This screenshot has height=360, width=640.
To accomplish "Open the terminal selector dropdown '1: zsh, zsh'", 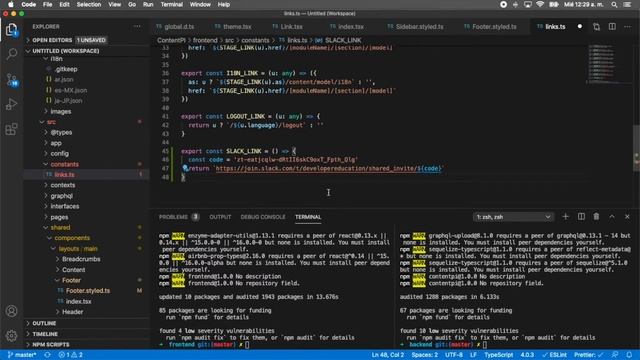I will [513, 217].
